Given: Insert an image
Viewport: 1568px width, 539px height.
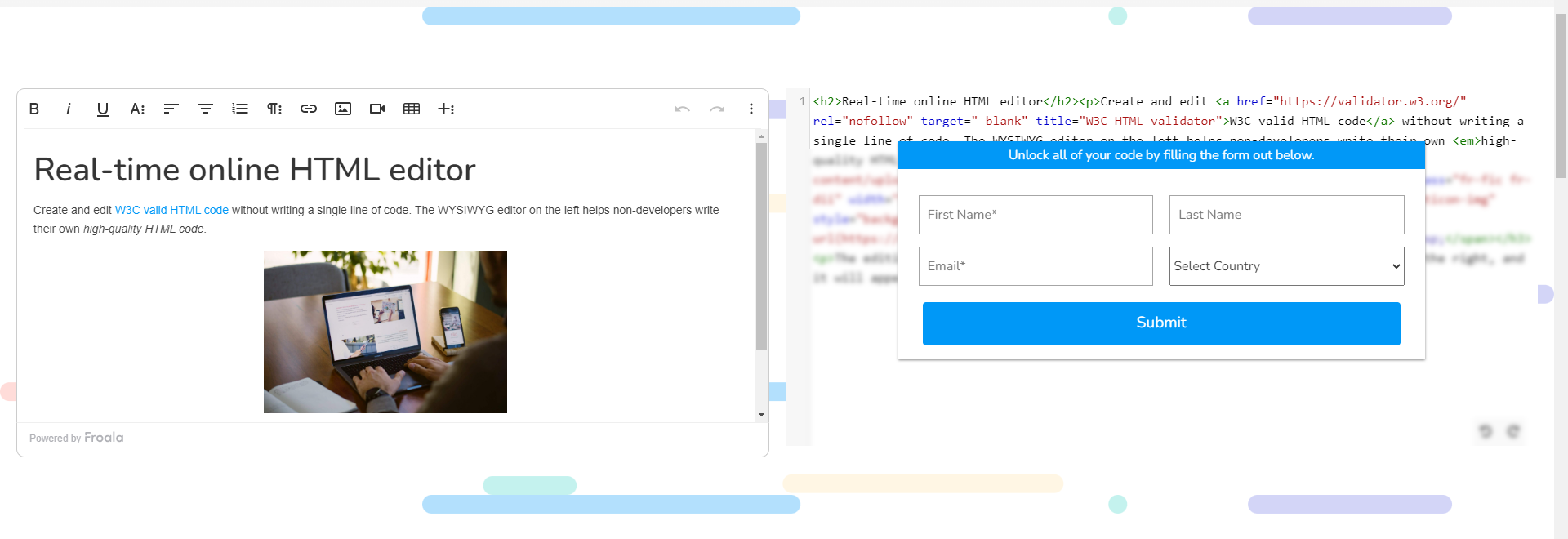Looking at the screenshot, I should pyautogui.click(x=343, y=109).
